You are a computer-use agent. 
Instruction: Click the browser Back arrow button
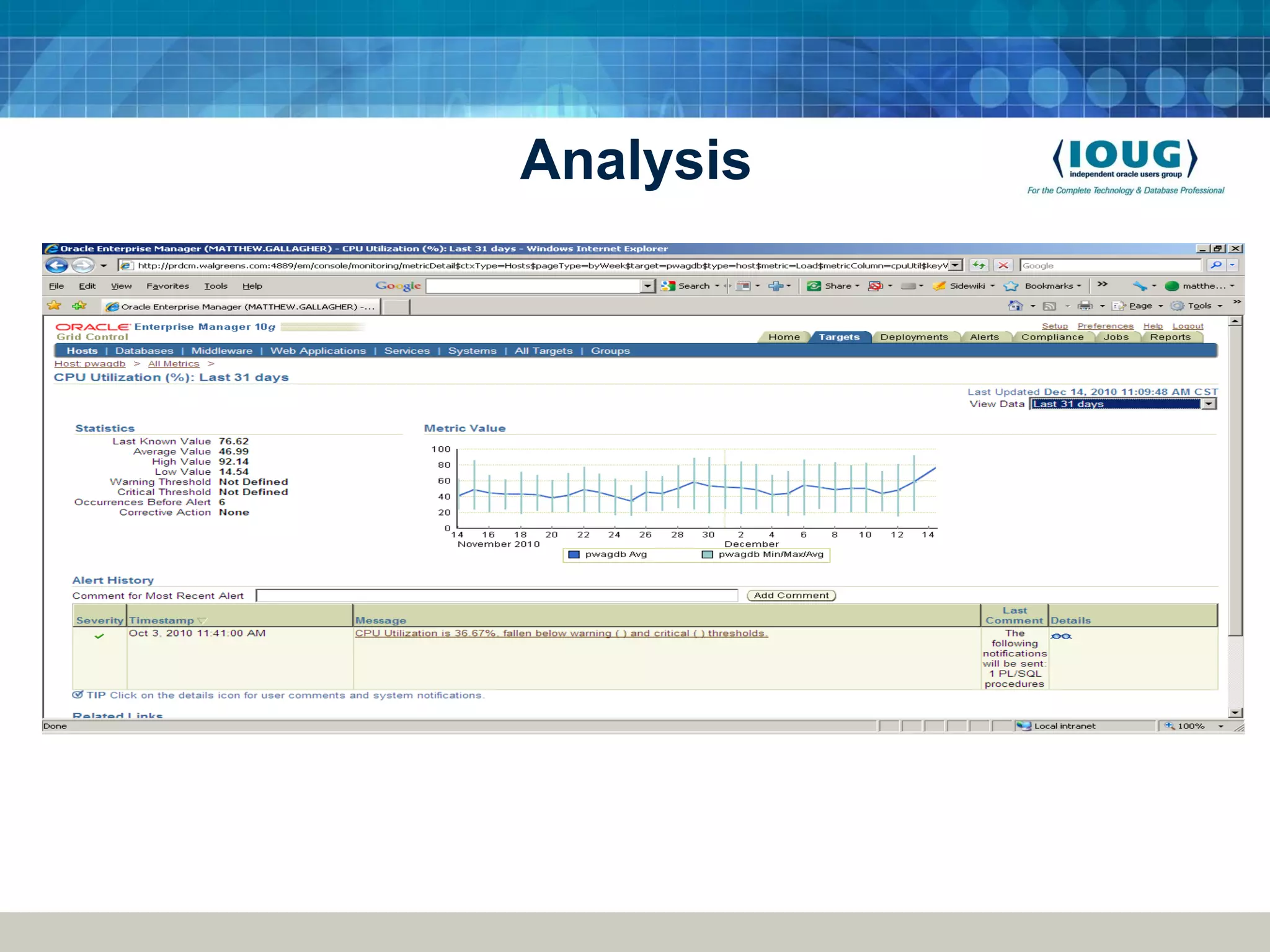[57, 266]
